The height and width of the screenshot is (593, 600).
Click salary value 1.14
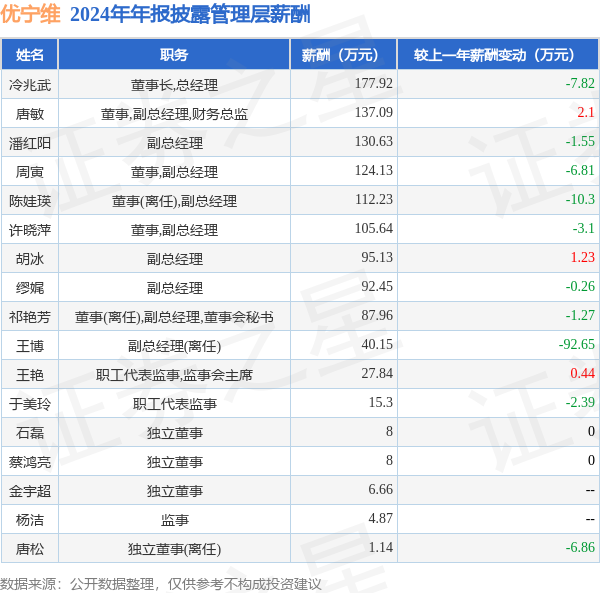380,547
